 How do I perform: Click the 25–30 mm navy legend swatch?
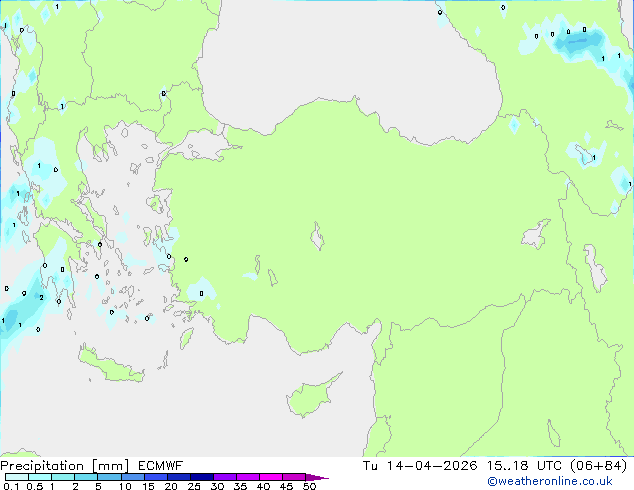pyautogui.click(x=201, y=477)
